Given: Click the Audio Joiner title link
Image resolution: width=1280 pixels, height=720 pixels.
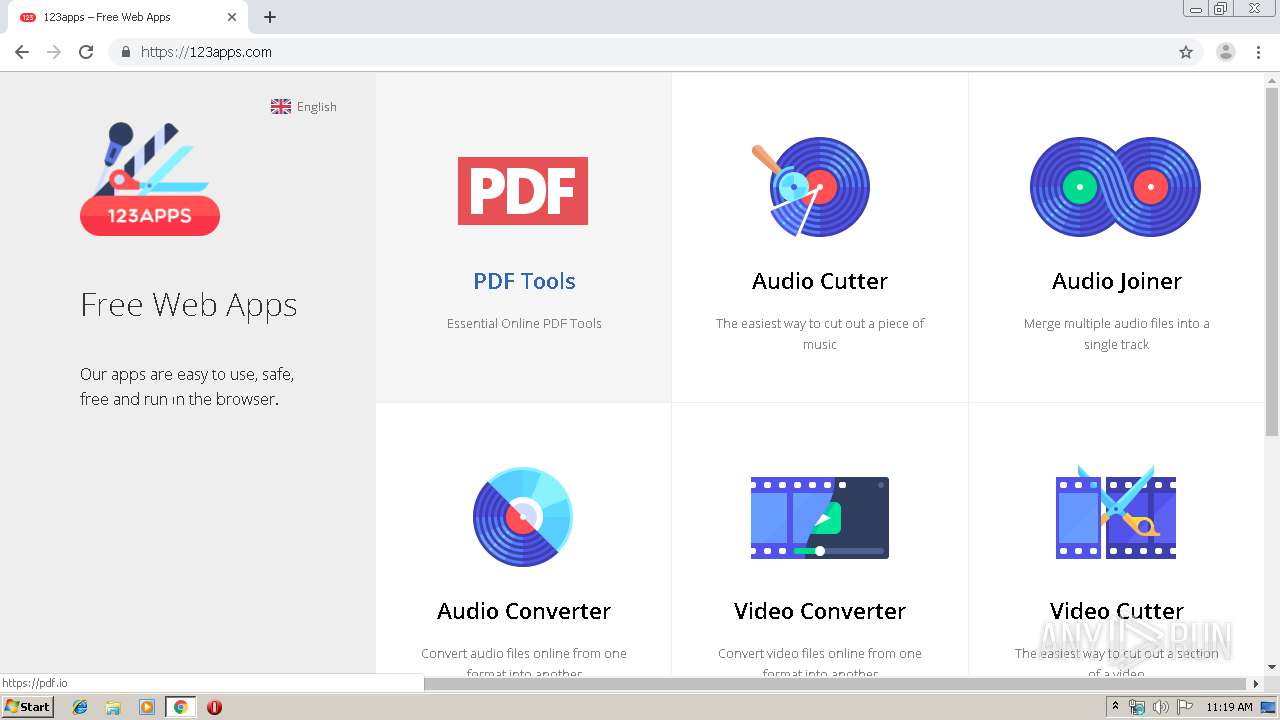Looking at the screenshot, I should tap(1117, 281).
